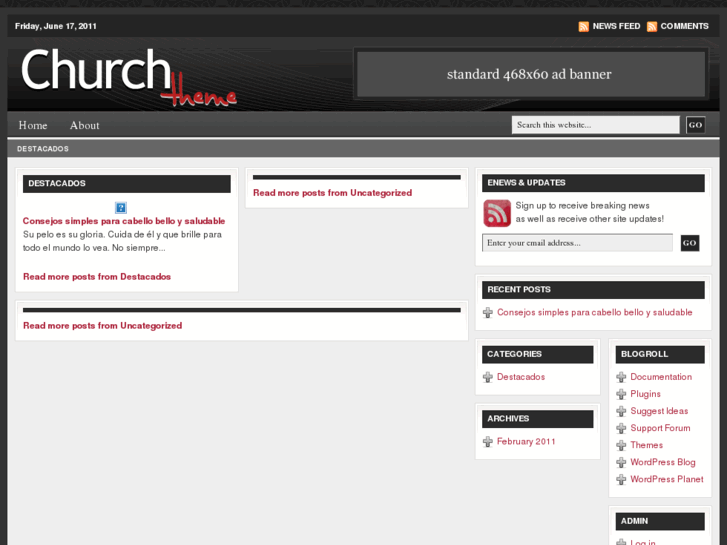Click the Comments RSS icon
Viewport: 727px width, 545px height.
coord(652,26)
